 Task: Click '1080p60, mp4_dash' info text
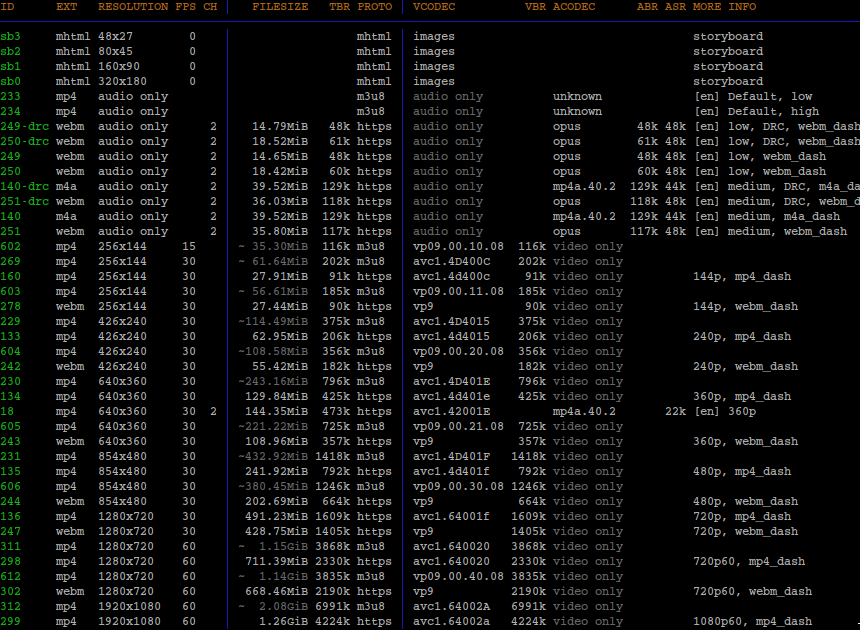pos(752,621)
